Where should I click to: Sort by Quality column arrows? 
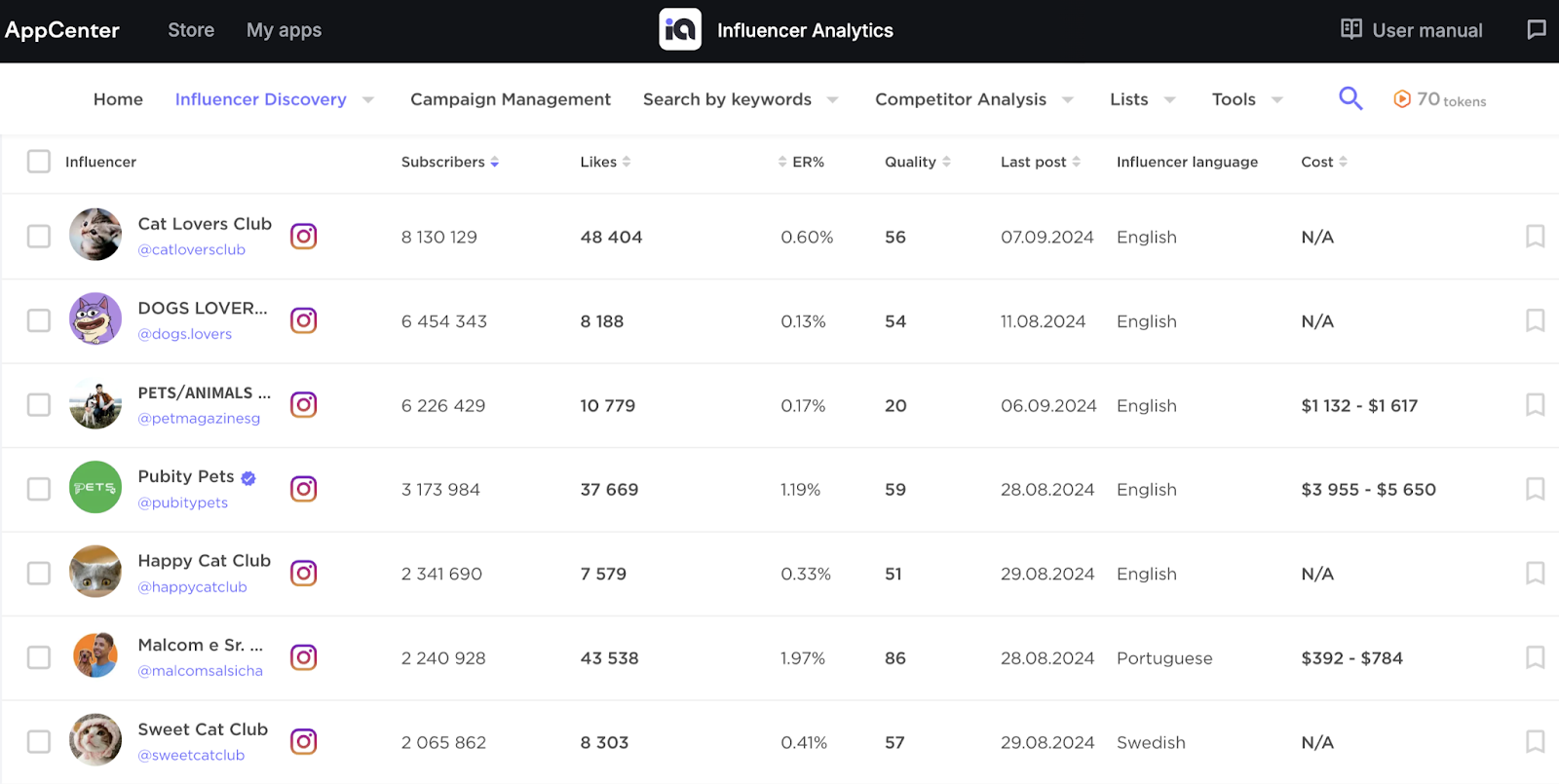tap(946, 162)
